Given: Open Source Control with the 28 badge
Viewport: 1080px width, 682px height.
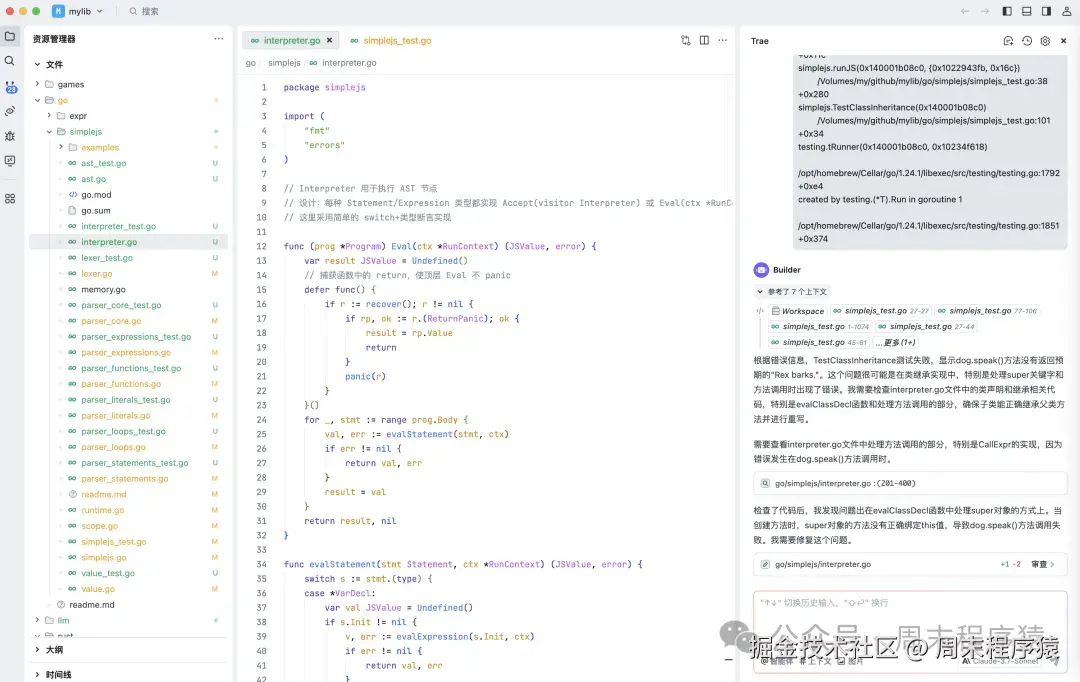Looking at the screenshot, I should (10, 87).
